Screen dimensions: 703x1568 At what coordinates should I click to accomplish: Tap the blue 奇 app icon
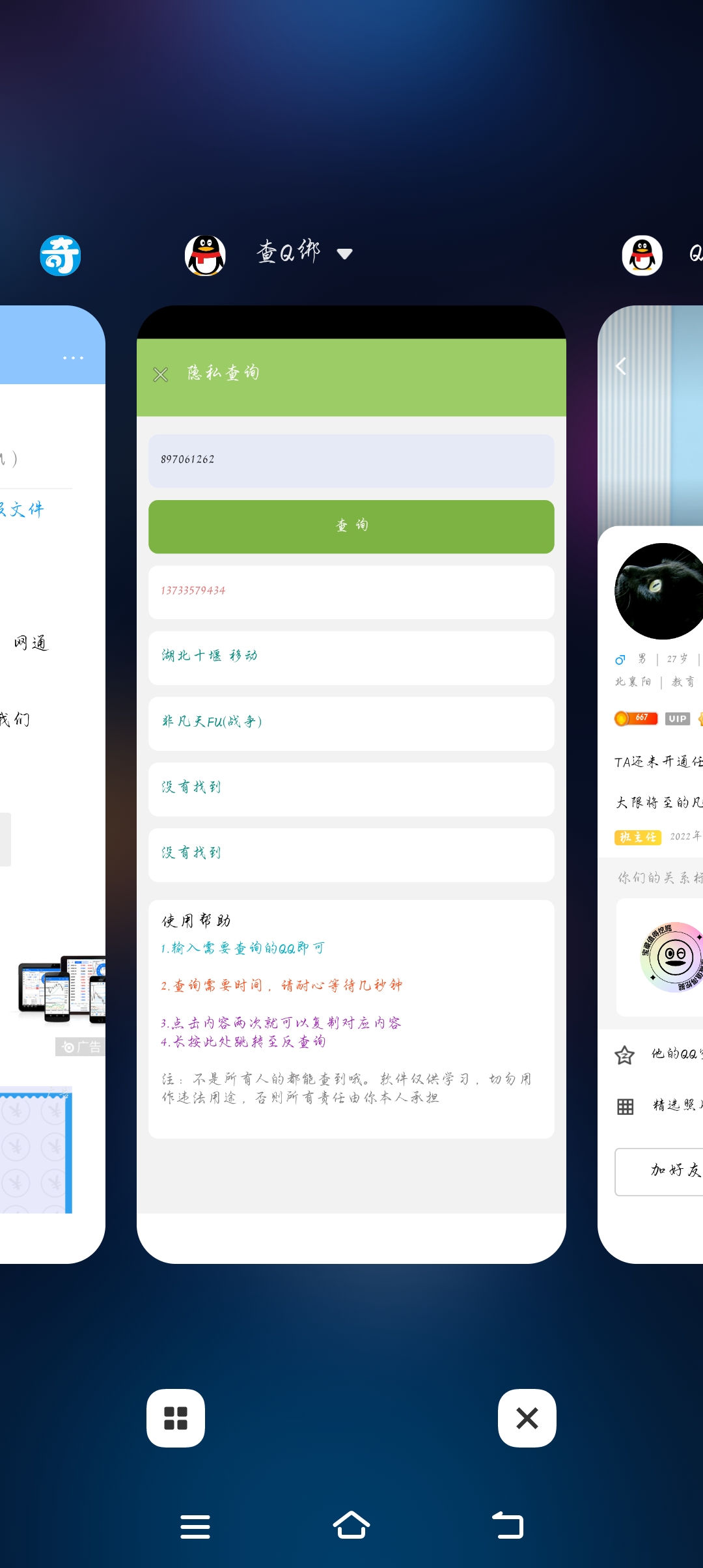pyautogui.click(x=61, y=255)
